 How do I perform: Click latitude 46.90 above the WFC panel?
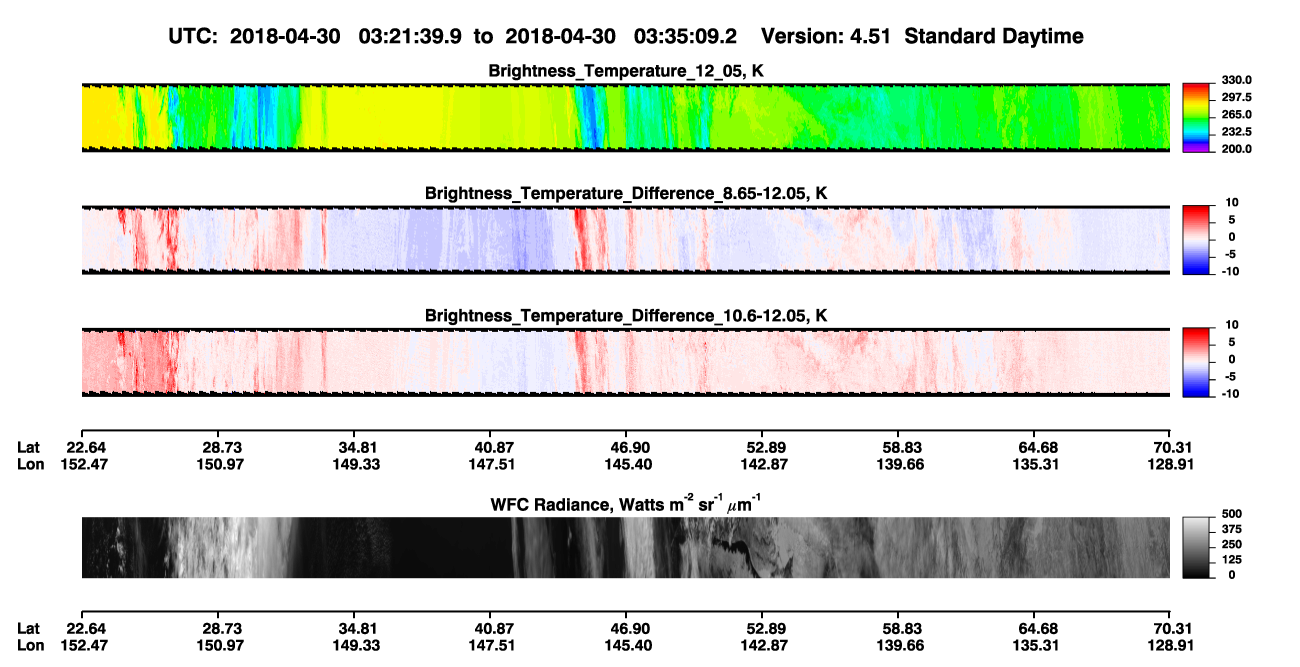[632, 448]
